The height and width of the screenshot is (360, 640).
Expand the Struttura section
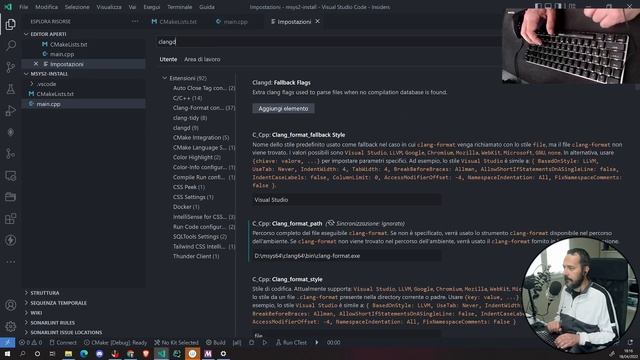click(x=45, y=293)
